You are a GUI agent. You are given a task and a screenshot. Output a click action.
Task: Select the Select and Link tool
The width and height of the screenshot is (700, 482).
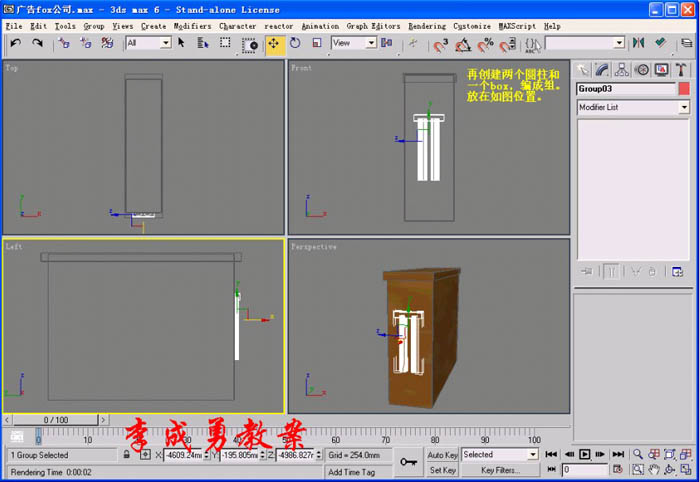point(64,43)
